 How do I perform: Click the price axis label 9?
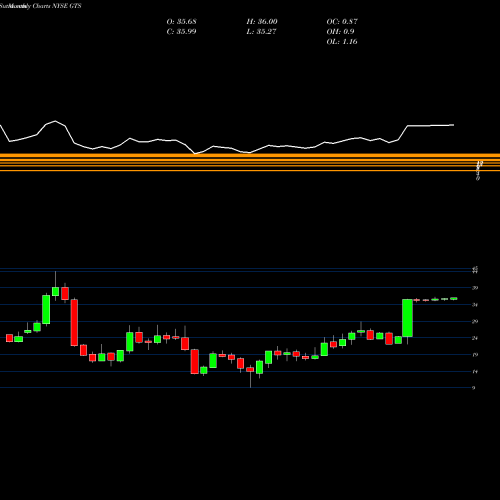[x=474, y=388]
